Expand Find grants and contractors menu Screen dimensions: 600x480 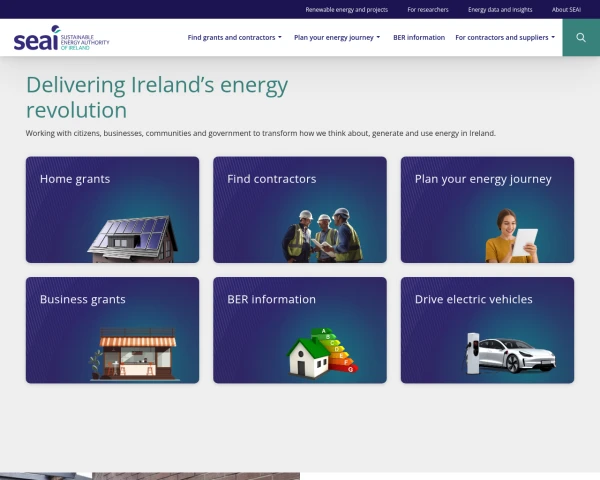[235, 38]
